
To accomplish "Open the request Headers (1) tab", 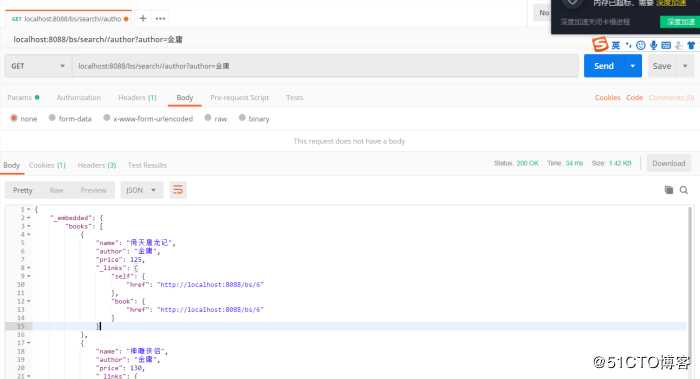I will [138, 97].
